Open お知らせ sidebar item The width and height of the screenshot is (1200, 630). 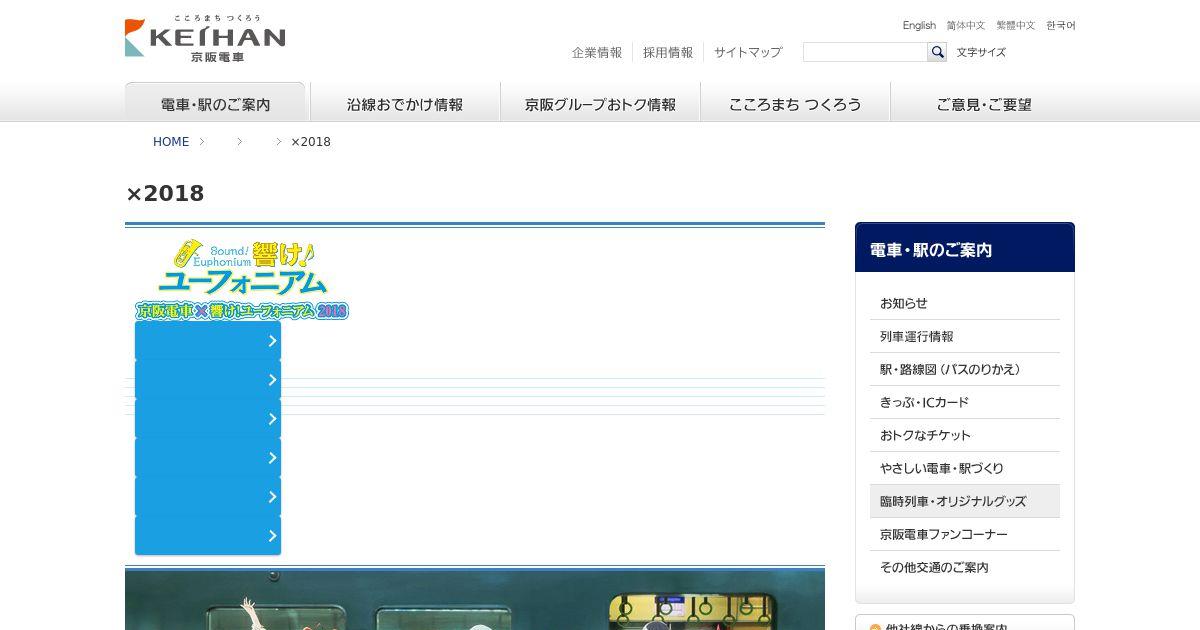click(x=965, y=303)
